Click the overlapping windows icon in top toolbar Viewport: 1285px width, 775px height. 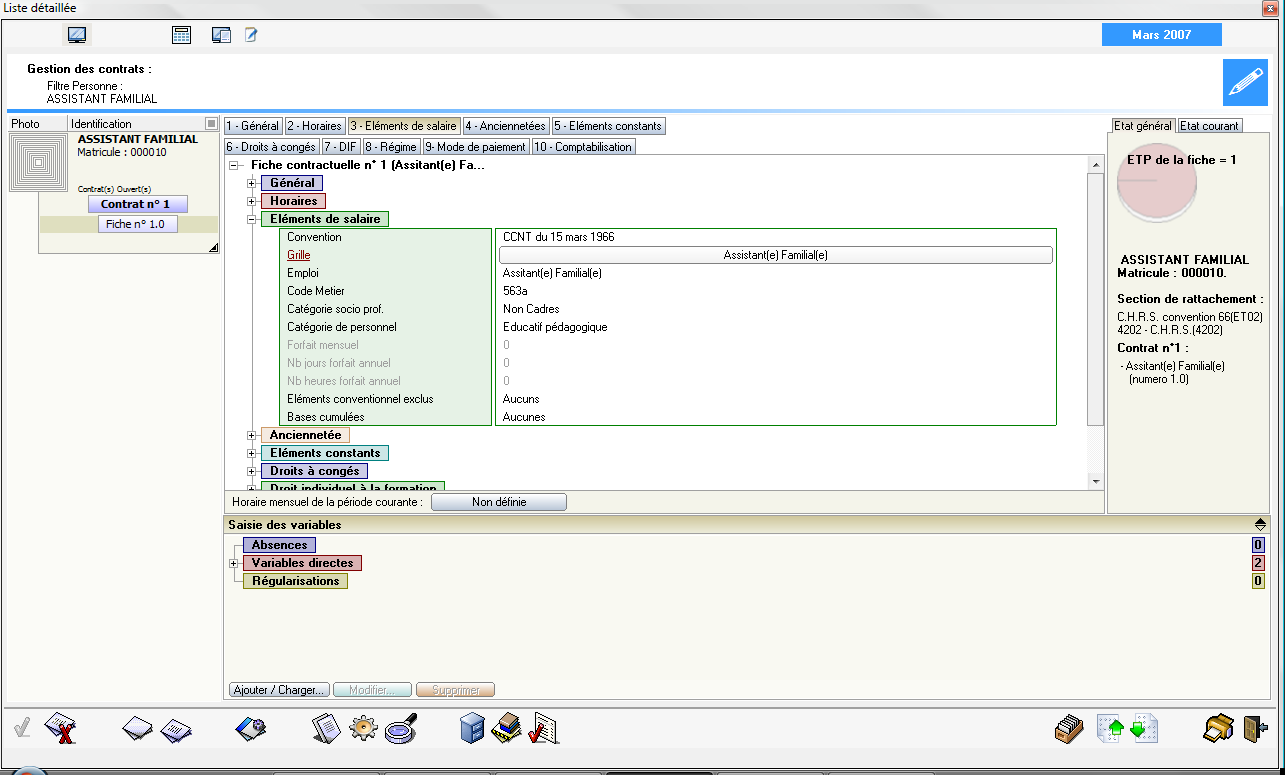[222, 35]
